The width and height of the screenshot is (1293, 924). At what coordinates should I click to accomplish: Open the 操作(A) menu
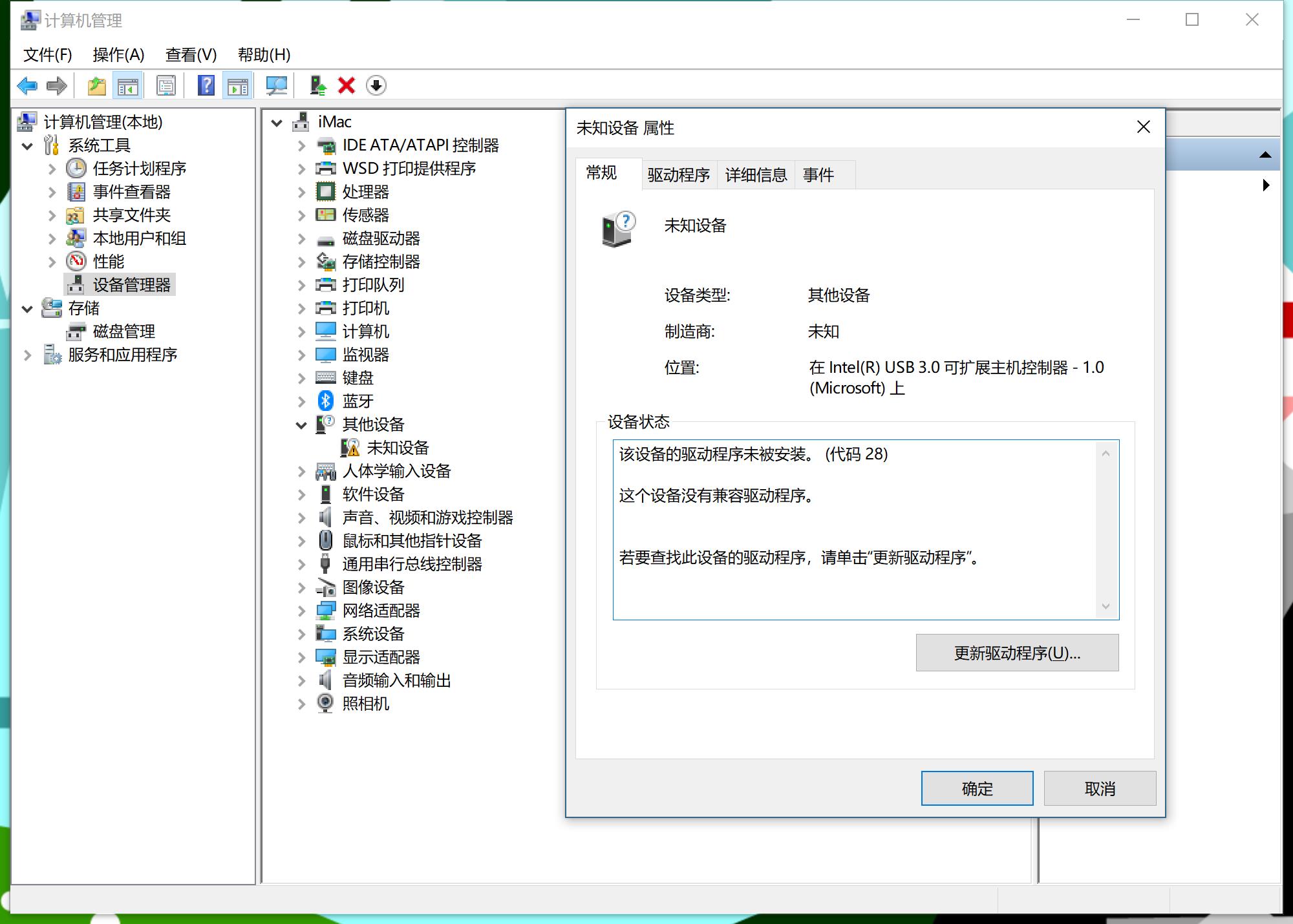coord(118,55)
